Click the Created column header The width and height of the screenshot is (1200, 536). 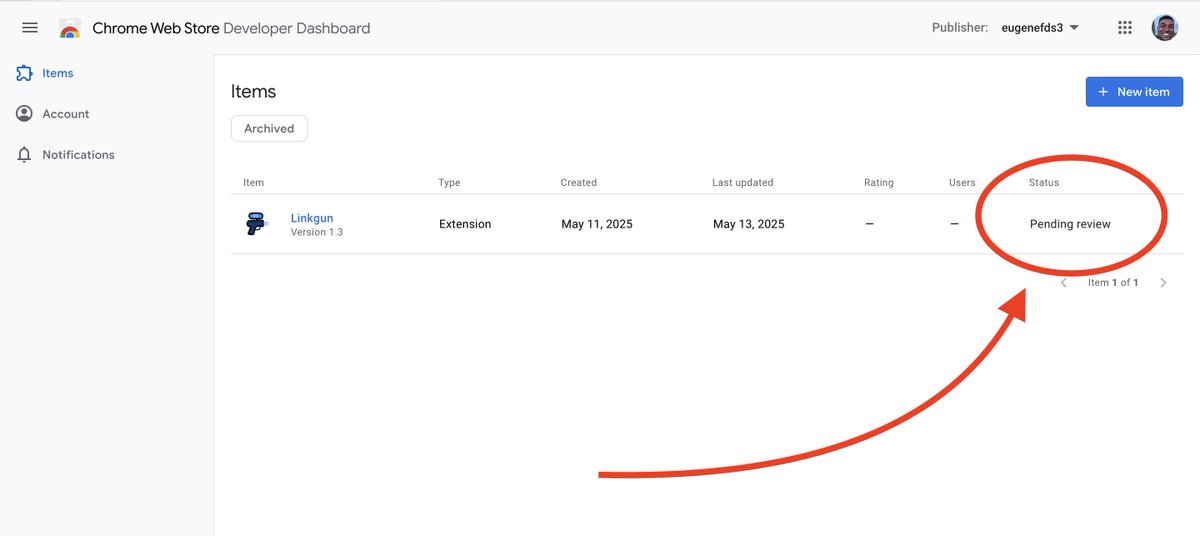coord(578,183)
